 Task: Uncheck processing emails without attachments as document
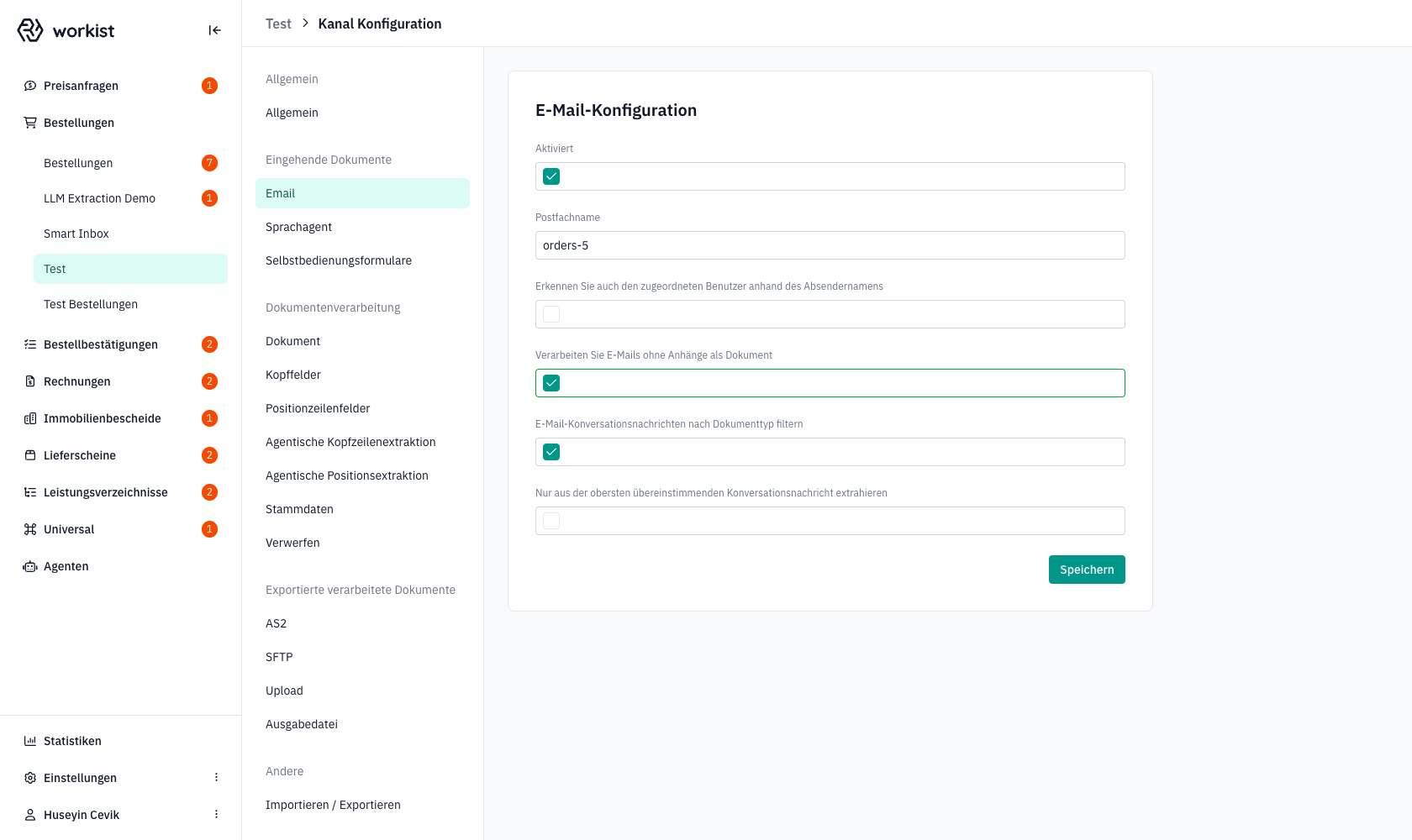coord(551,383)
